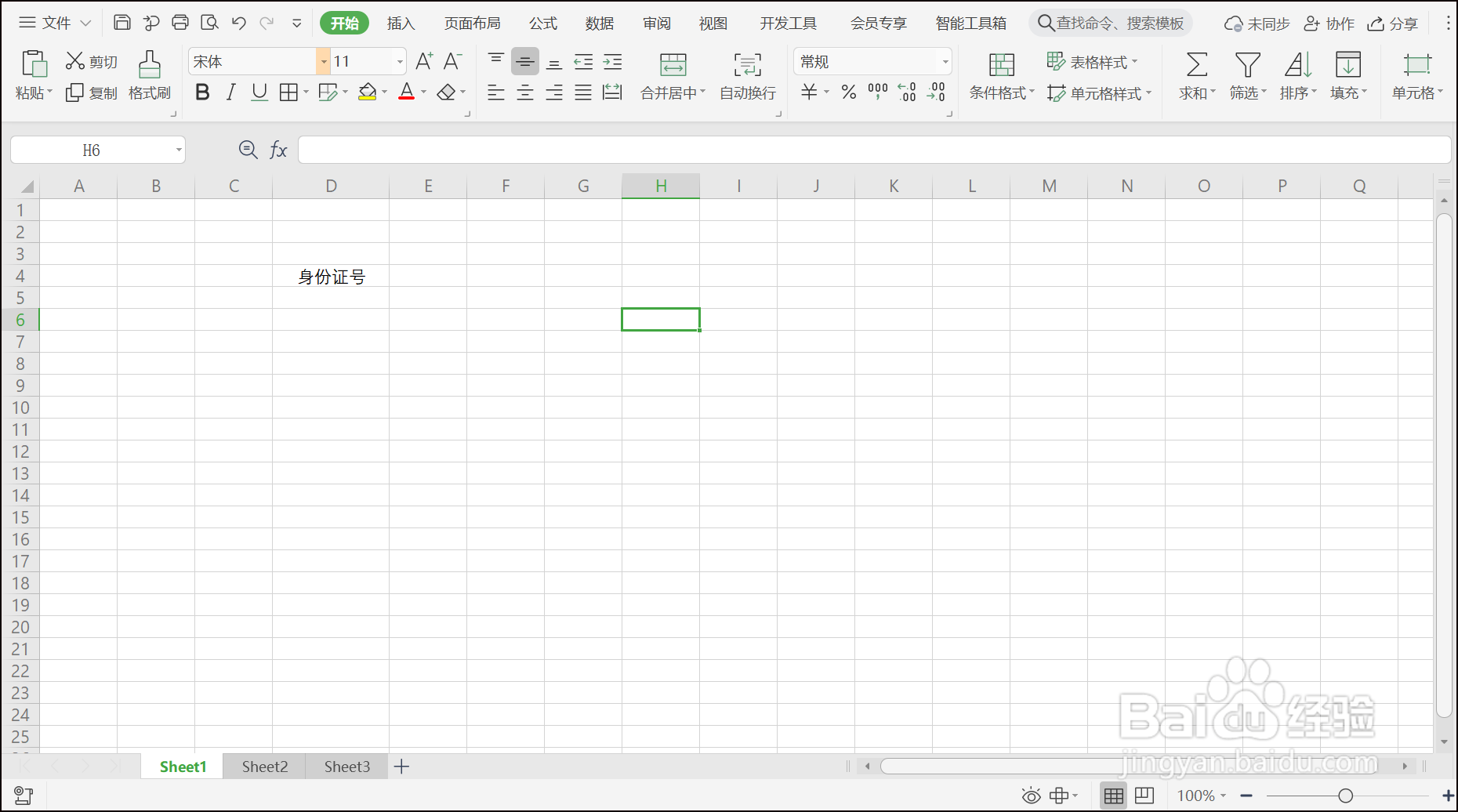Click the zoom magnifier beside fx
The image size is (1458, 812).
click(248, 149)
